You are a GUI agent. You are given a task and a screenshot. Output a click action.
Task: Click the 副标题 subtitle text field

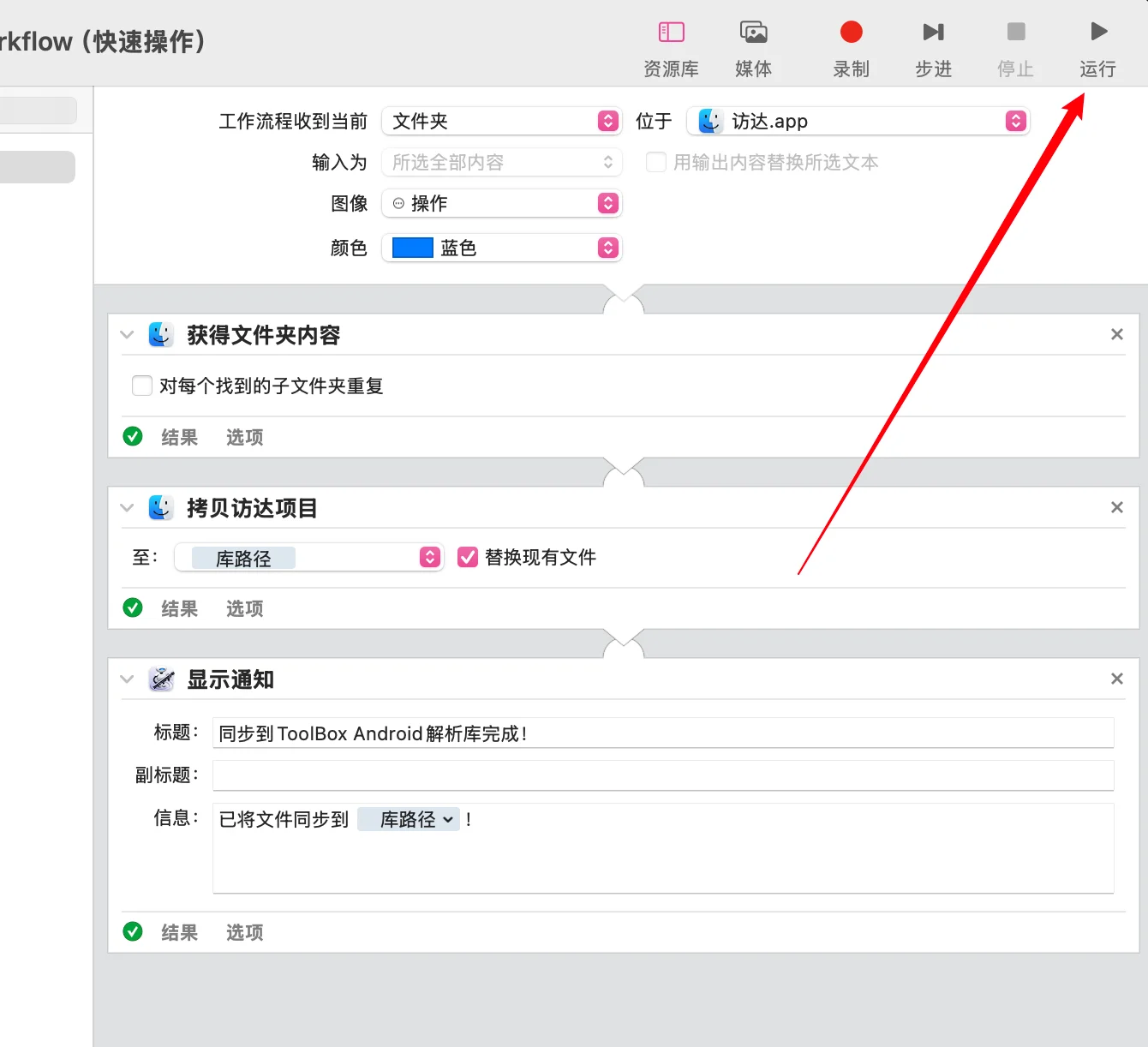pyautogui.click(x=662, y=776)
